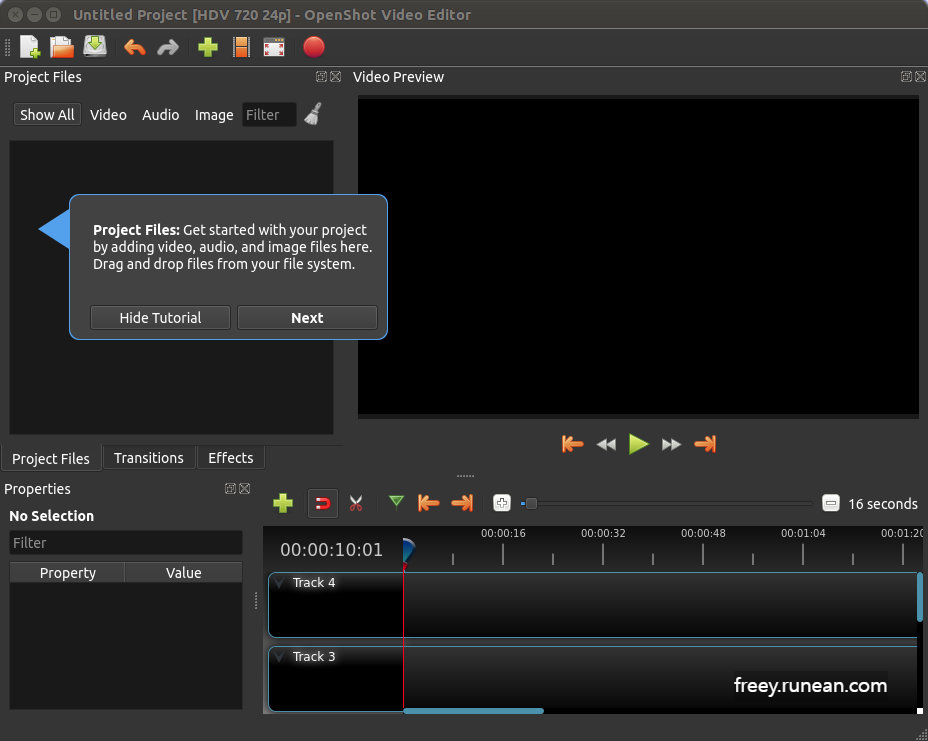Focus the Project Files filter field
This screenshot has width=928, height=741.
point(269,115)
